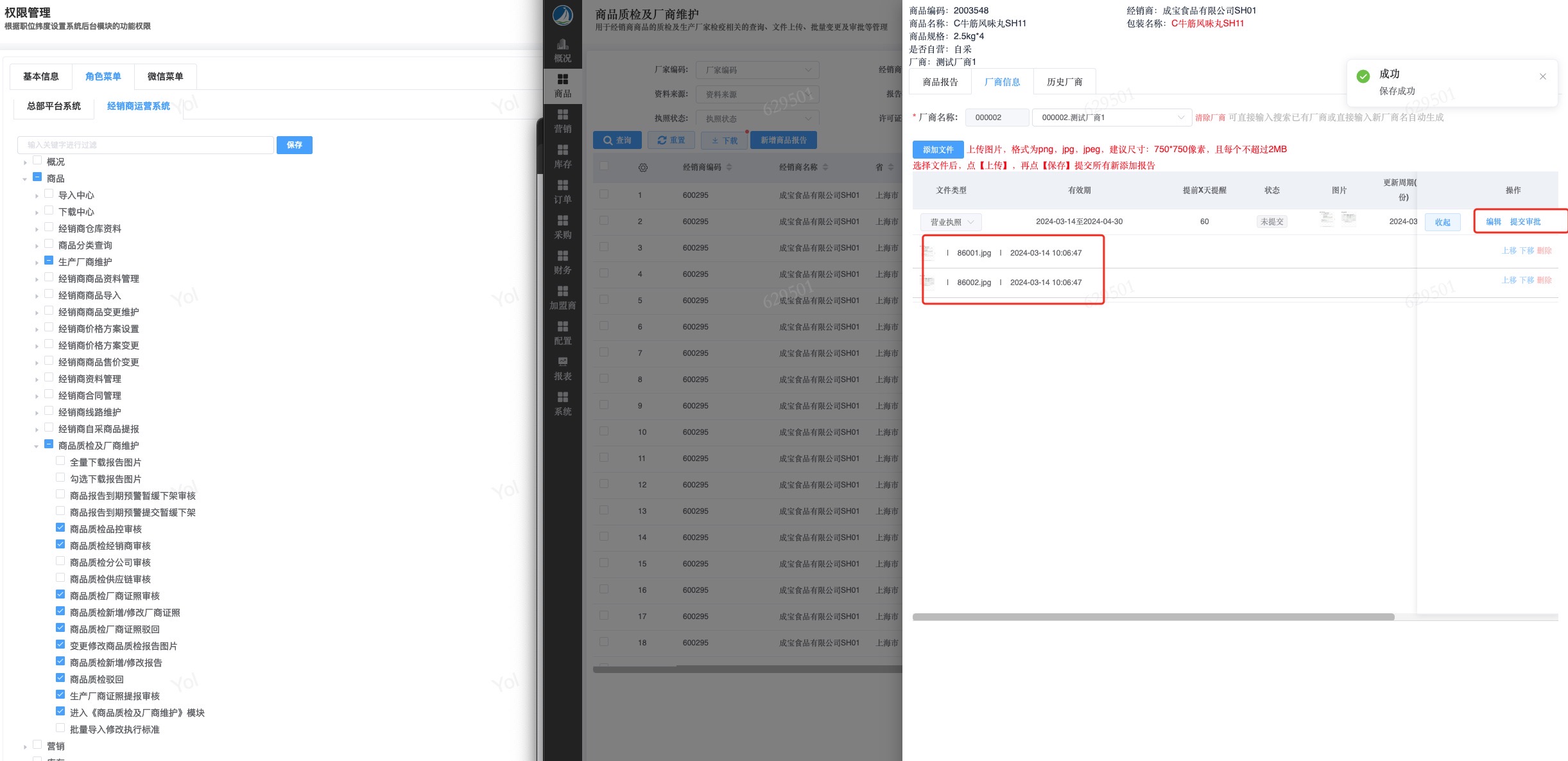Uncheck the 商品质检品控审核 checkbox
This screenshot has height=761, width=1568.
60,528
